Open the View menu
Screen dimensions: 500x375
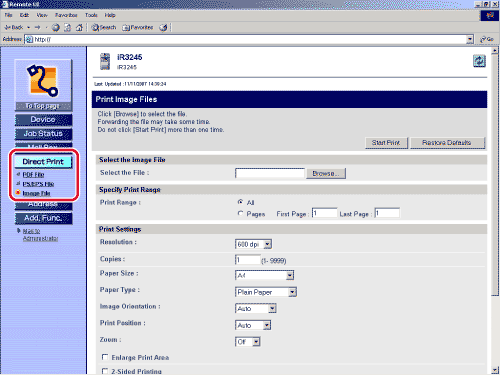42,15
